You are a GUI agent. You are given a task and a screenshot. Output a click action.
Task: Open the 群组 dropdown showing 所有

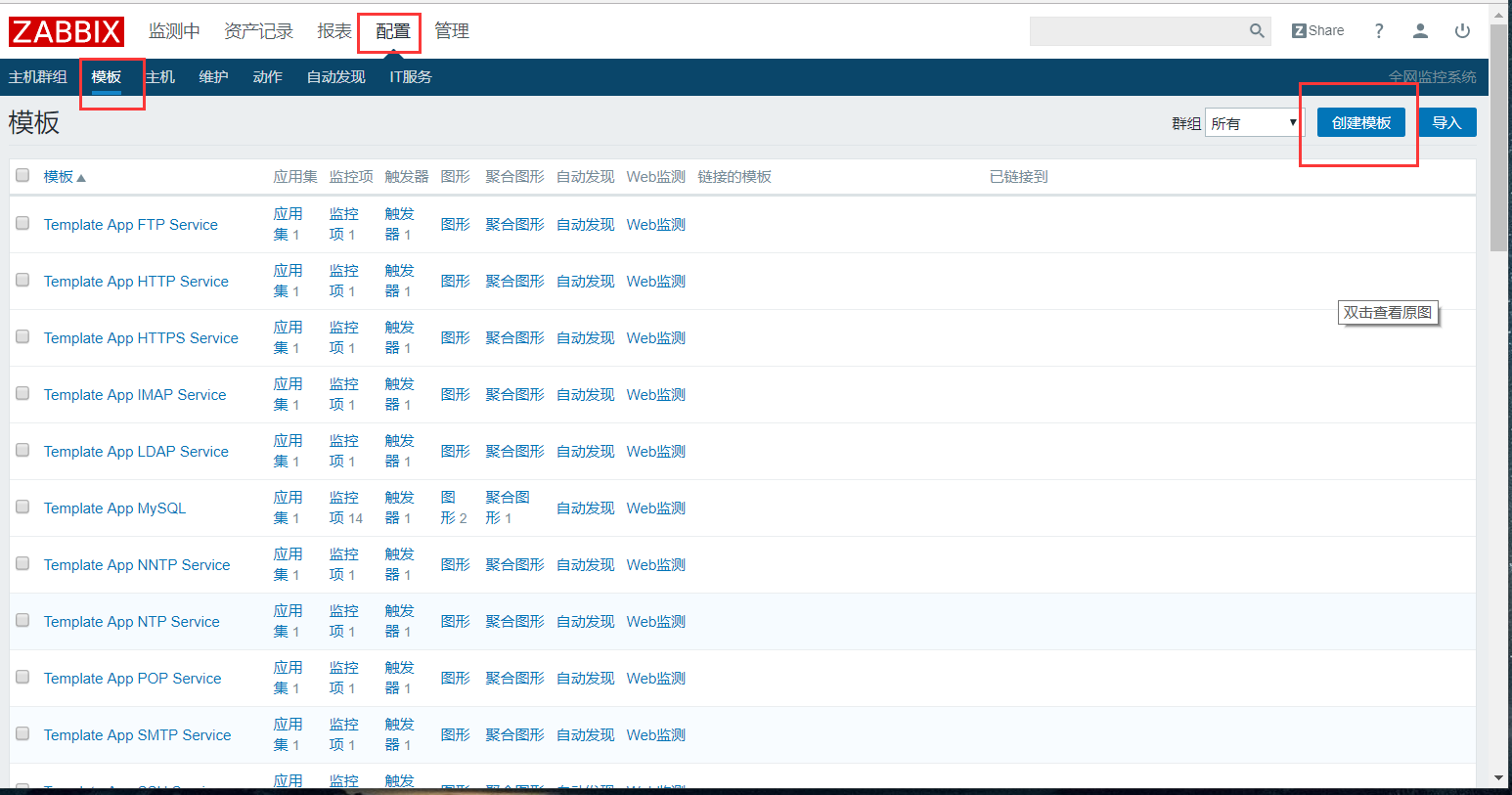[x=1255, y=123]
